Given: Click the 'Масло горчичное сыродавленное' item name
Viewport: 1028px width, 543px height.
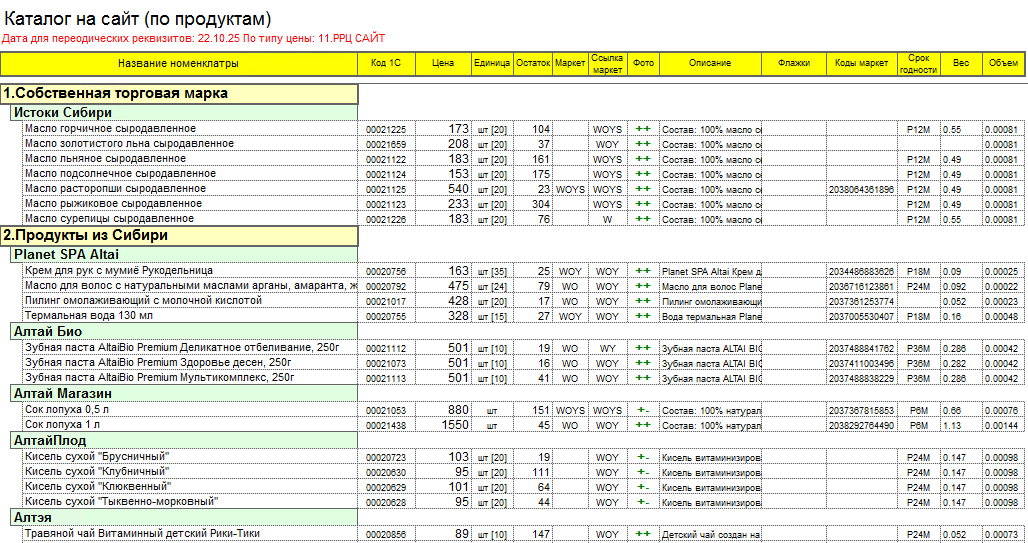Looking at the screenshot, I should (x=110, y=129).
